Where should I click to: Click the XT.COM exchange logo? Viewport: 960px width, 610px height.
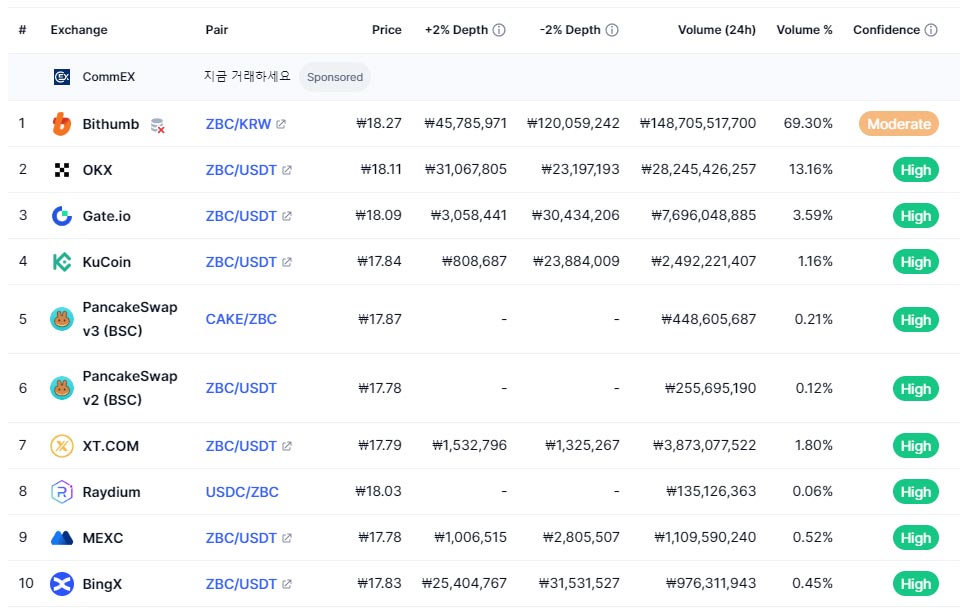62,446
